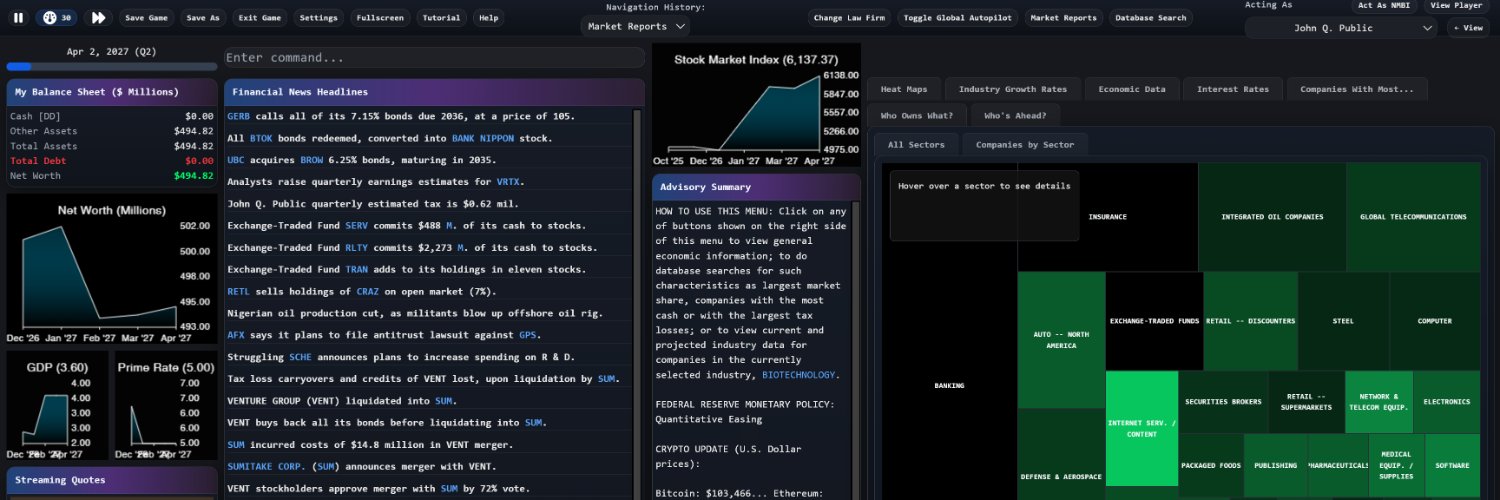Open the Help menu

click(488, 18)
